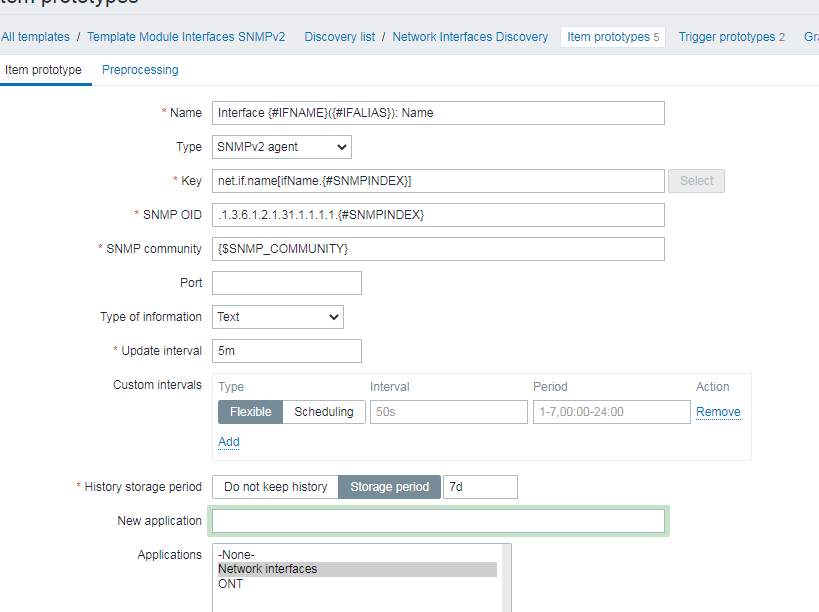Open Network Interfaces Discovery breadcrumb
Viewport: 819px width, 612px height.
[470, 37]
